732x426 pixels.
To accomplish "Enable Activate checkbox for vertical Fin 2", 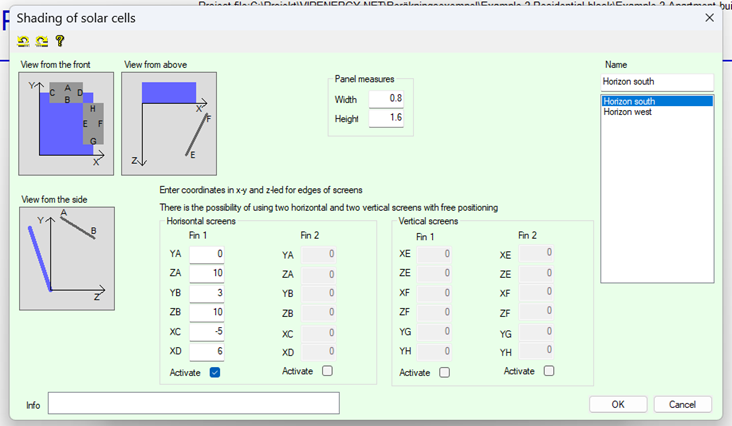I will coord(549,371).
